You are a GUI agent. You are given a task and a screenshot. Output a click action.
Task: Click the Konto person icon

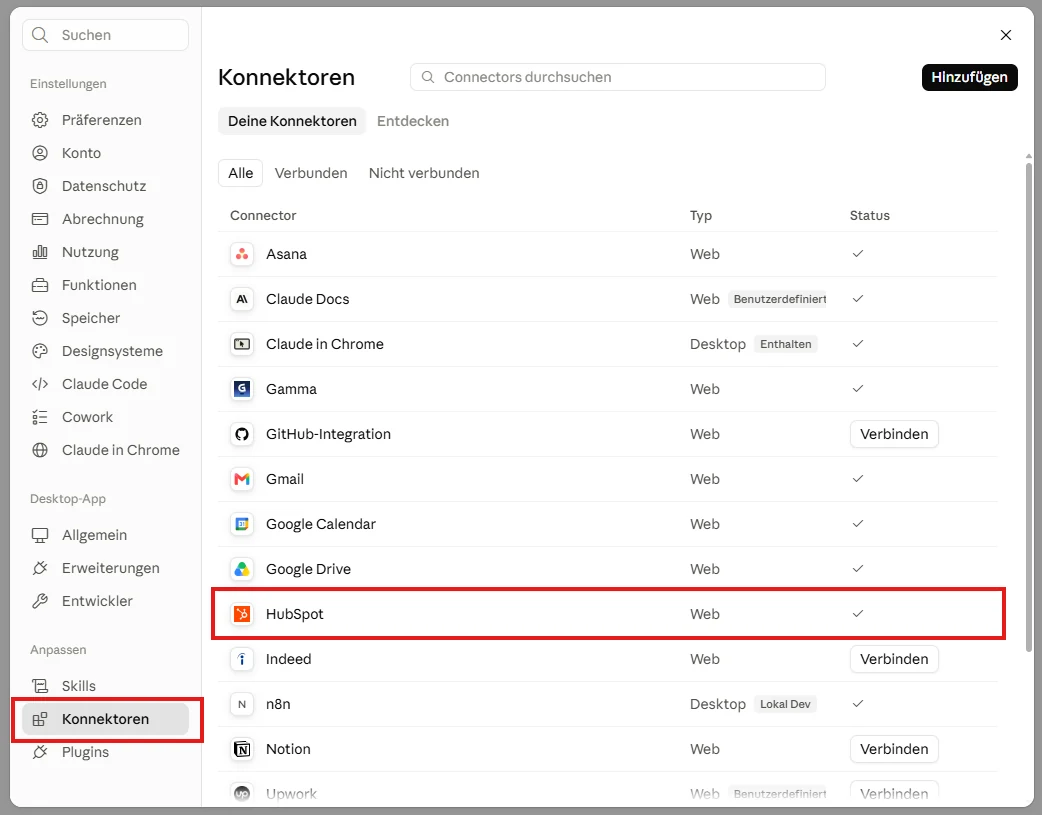pyautogui.click(x=40, y=153)
